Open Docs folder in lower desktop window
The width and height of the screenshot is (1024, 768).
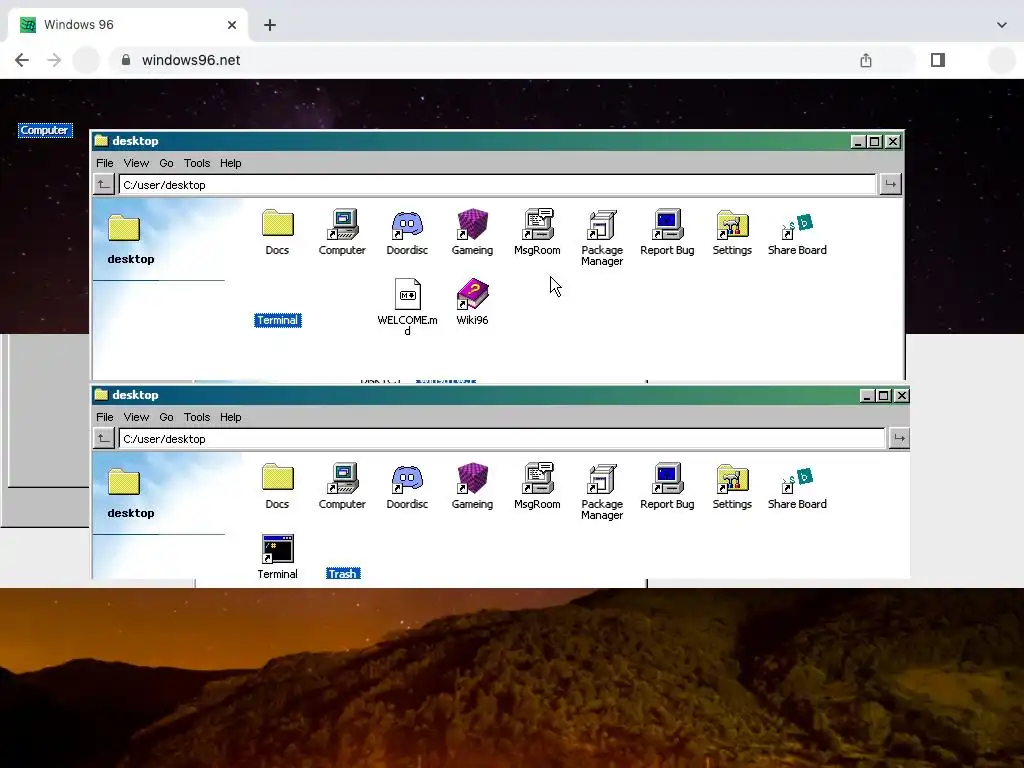click(278, 486)
